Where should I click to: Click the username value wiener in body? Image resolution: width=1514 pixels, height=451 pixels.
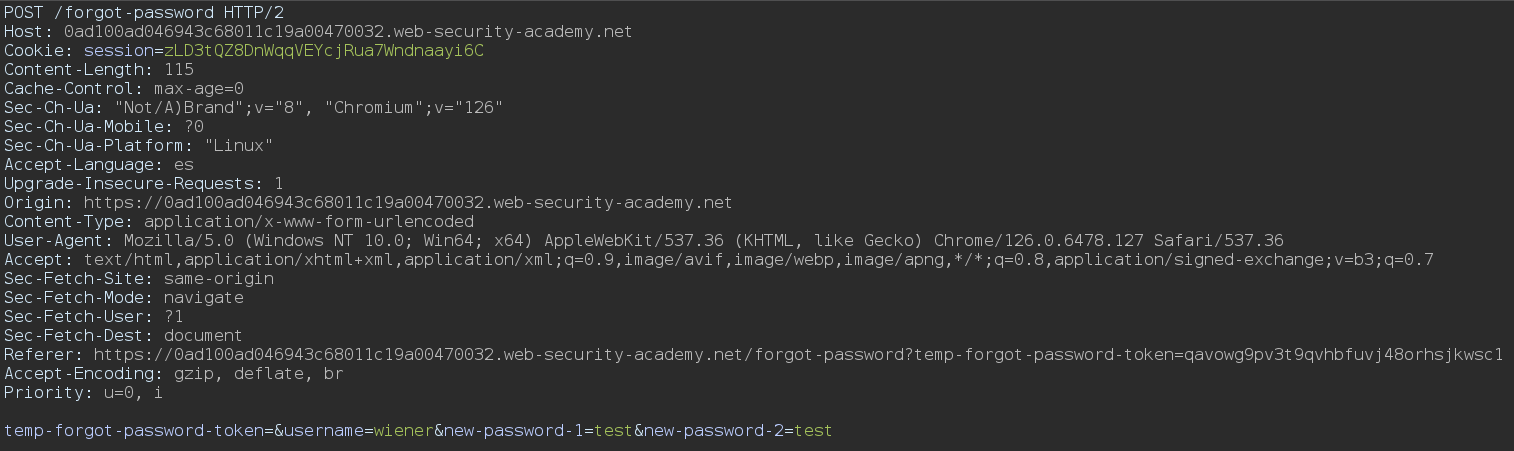click(x=403, y=430)
